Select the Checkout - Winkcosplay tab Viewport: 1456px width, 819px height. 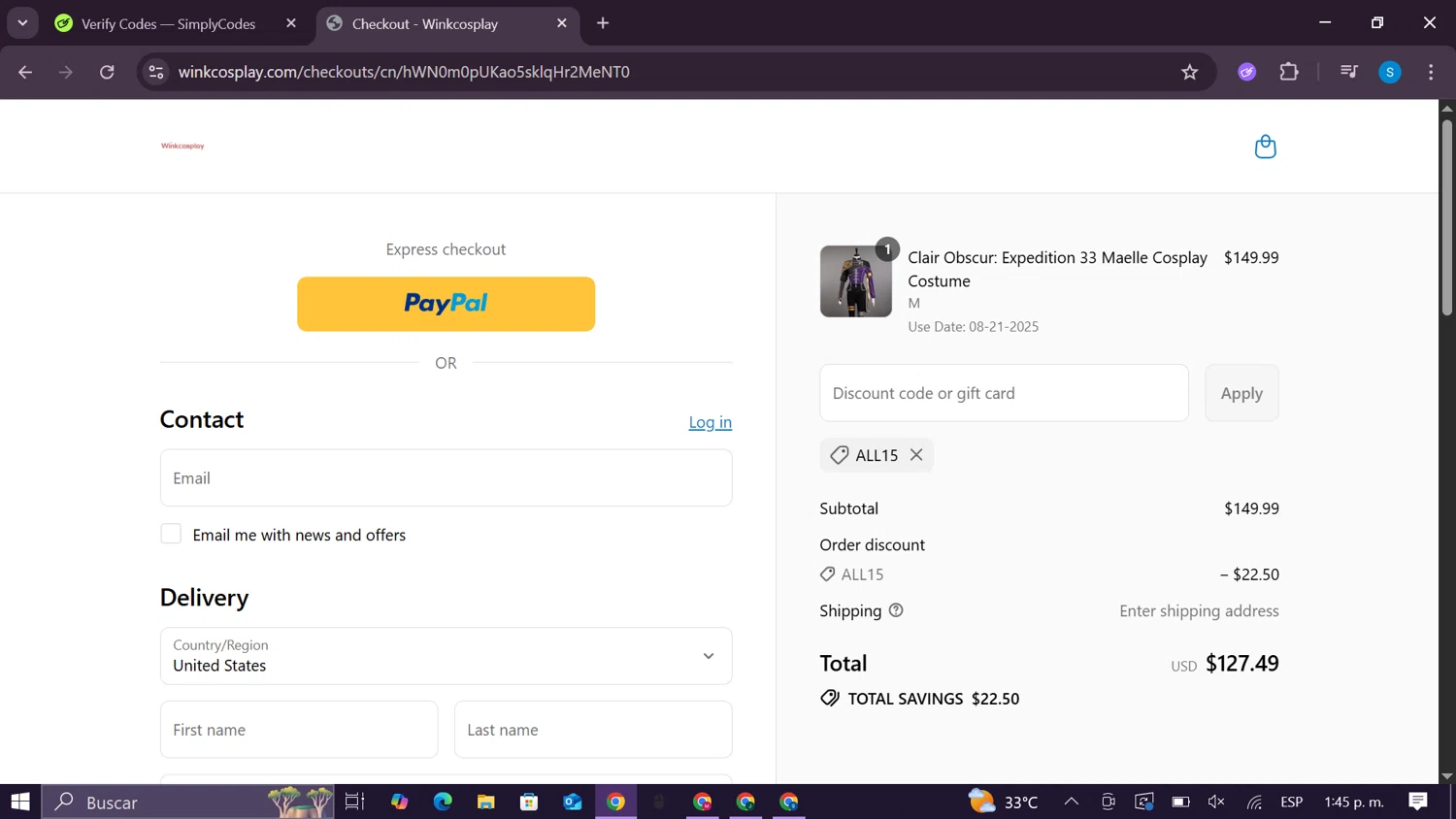coord(425,23)
